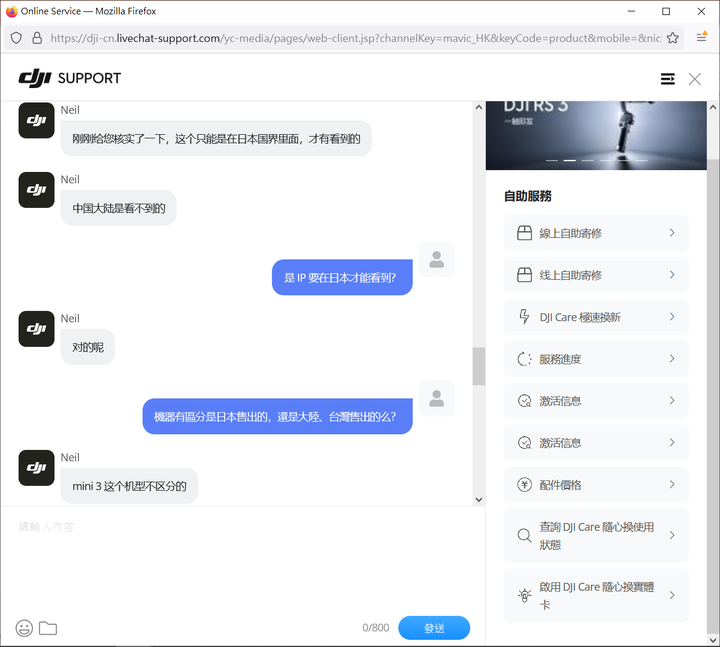Click the 發送 send button
The image size is (720, 647).
click(434, 628)
